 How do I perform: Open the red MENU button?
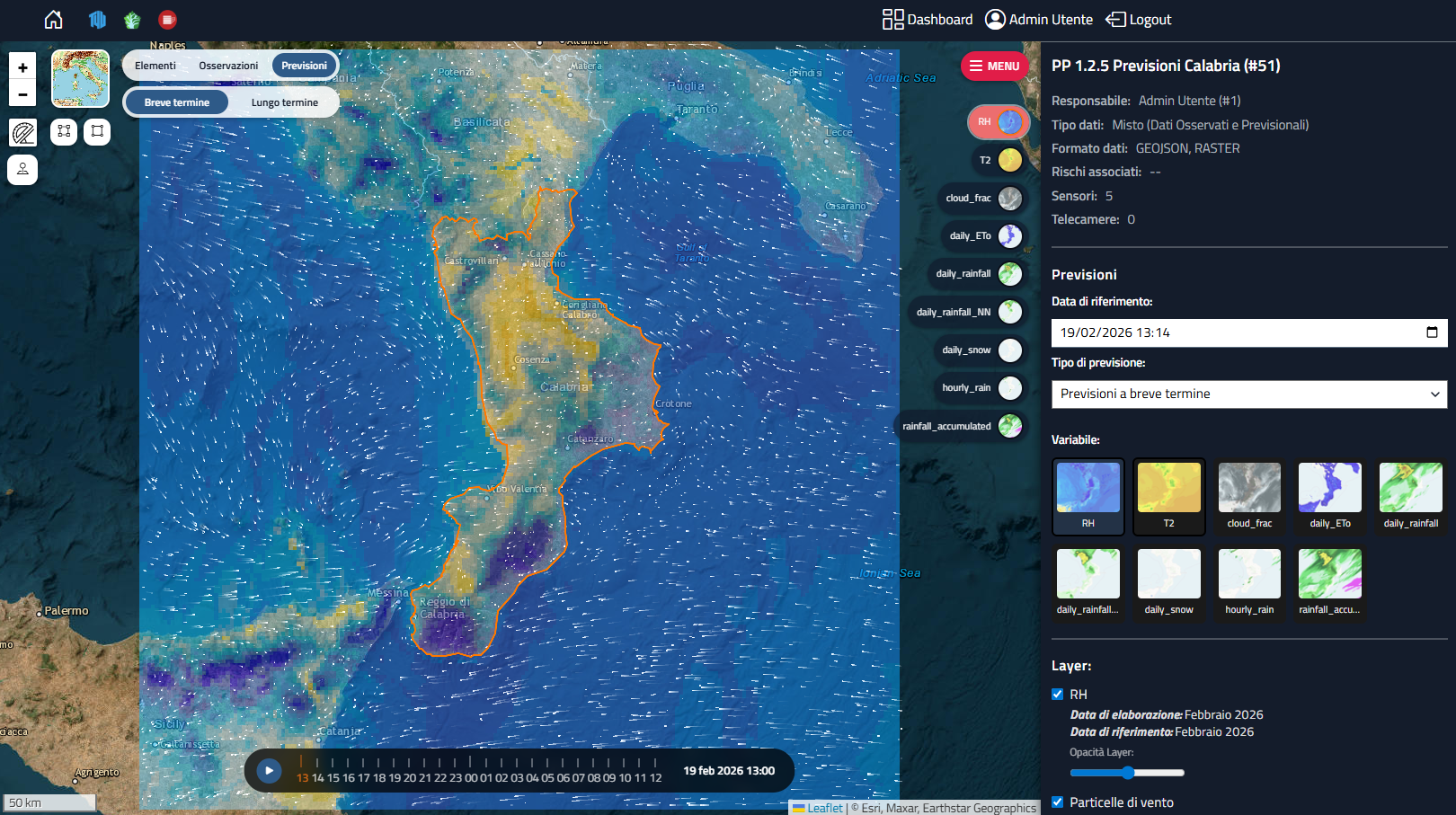(994, 66)
